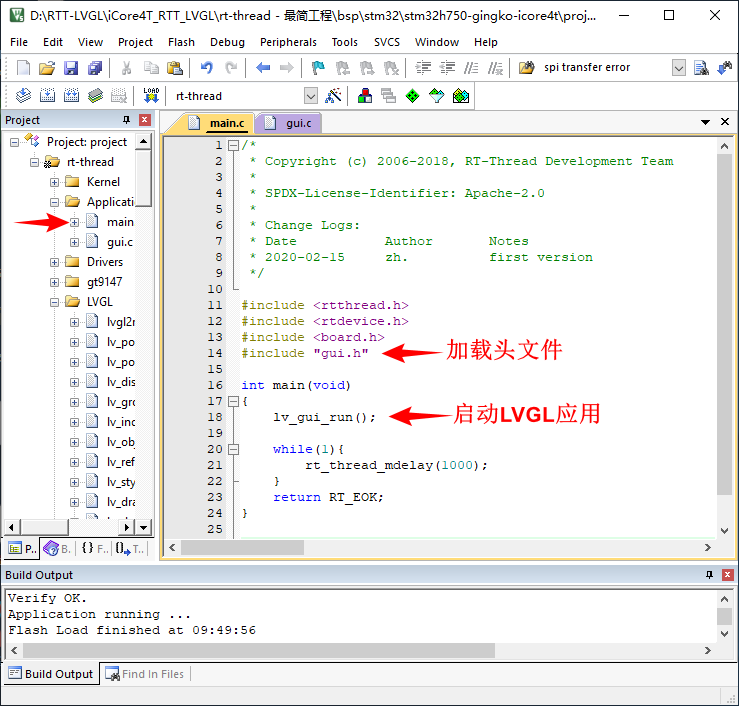
Task: Click the Undo arrow icon
Action: tap(206, 68)
